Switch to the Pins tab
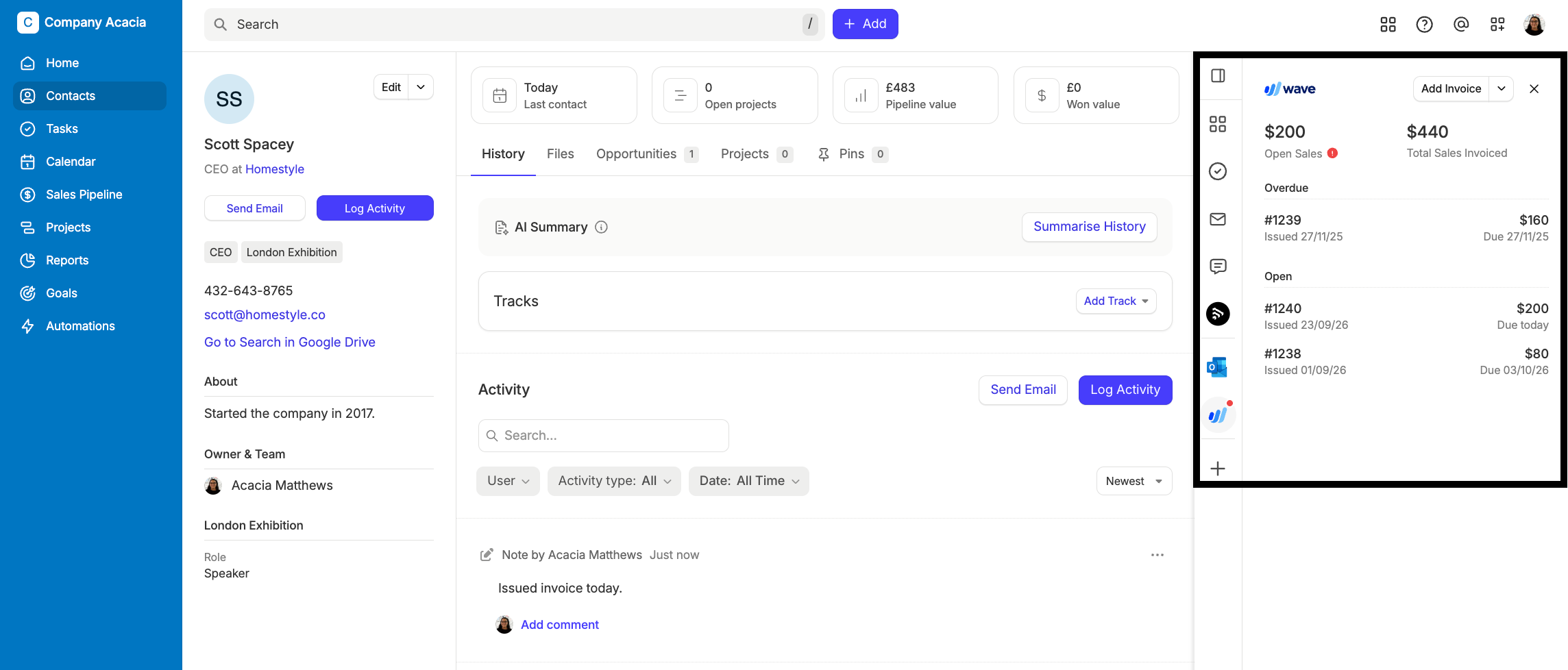Image resolution: width=1568 pixels, height=670 pixels. click(x=853, y=154)
